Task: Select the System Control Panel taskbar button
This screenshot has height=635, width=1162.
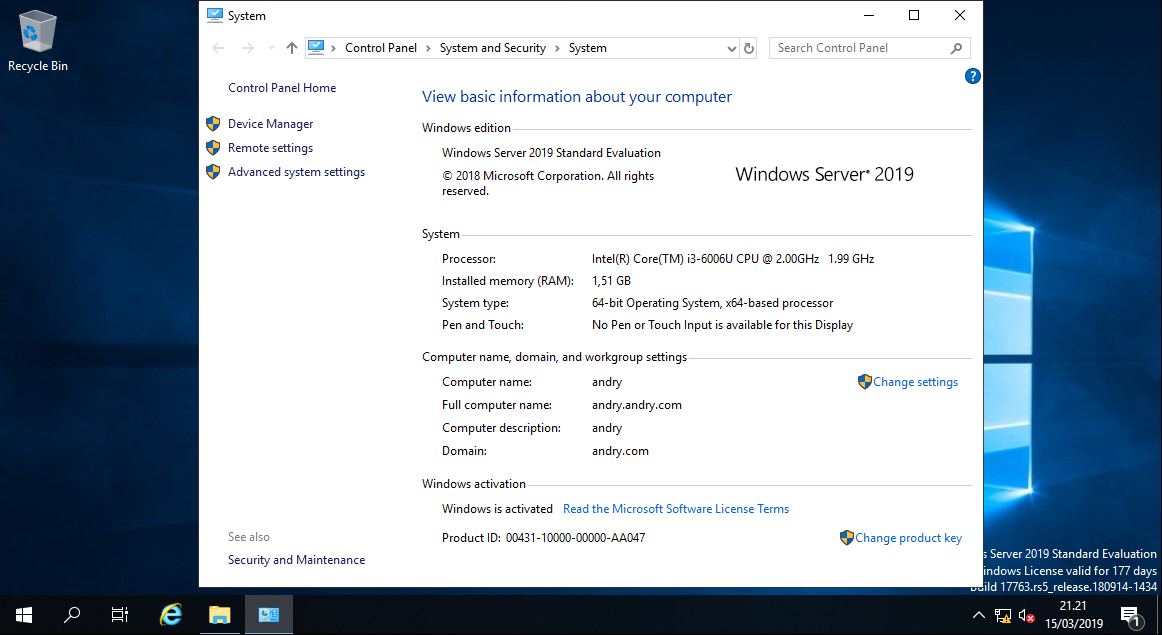Action: pyautogui.click(x=268, y=614)
